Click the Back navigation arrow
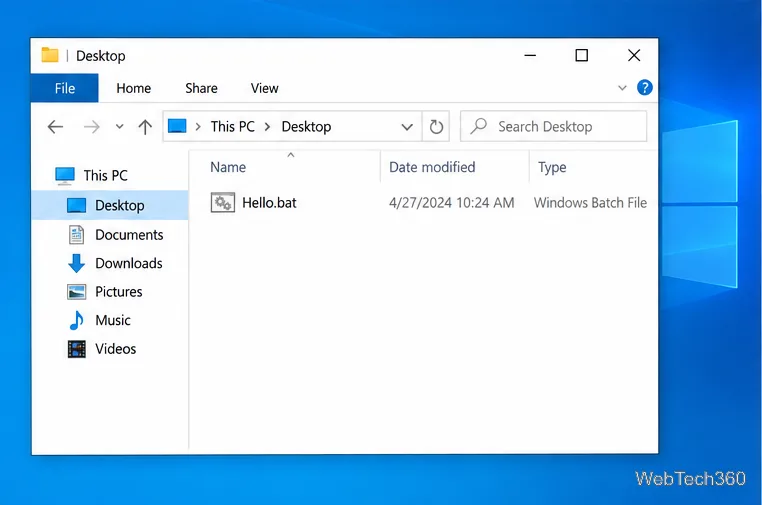The image size is (762, 505). [55, 127]
